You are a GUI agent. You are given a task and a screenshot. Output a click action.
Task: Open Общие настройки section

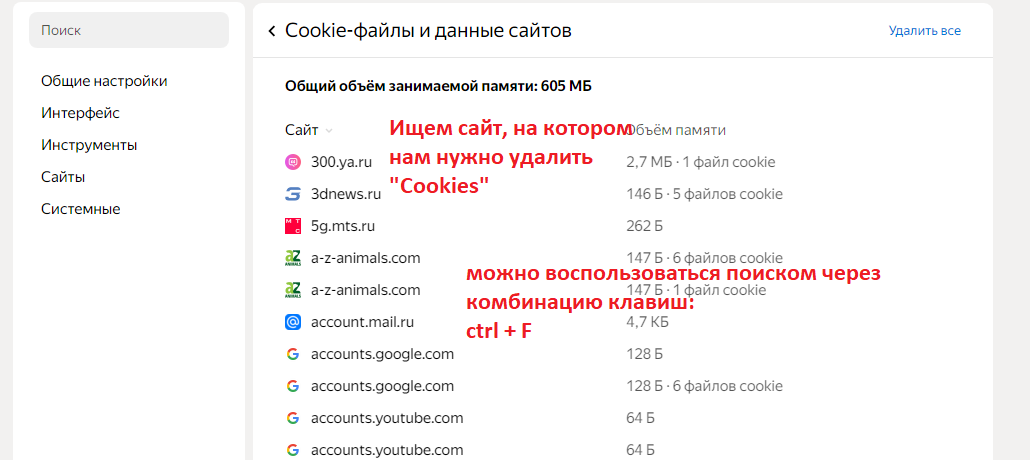pos(104,81)
